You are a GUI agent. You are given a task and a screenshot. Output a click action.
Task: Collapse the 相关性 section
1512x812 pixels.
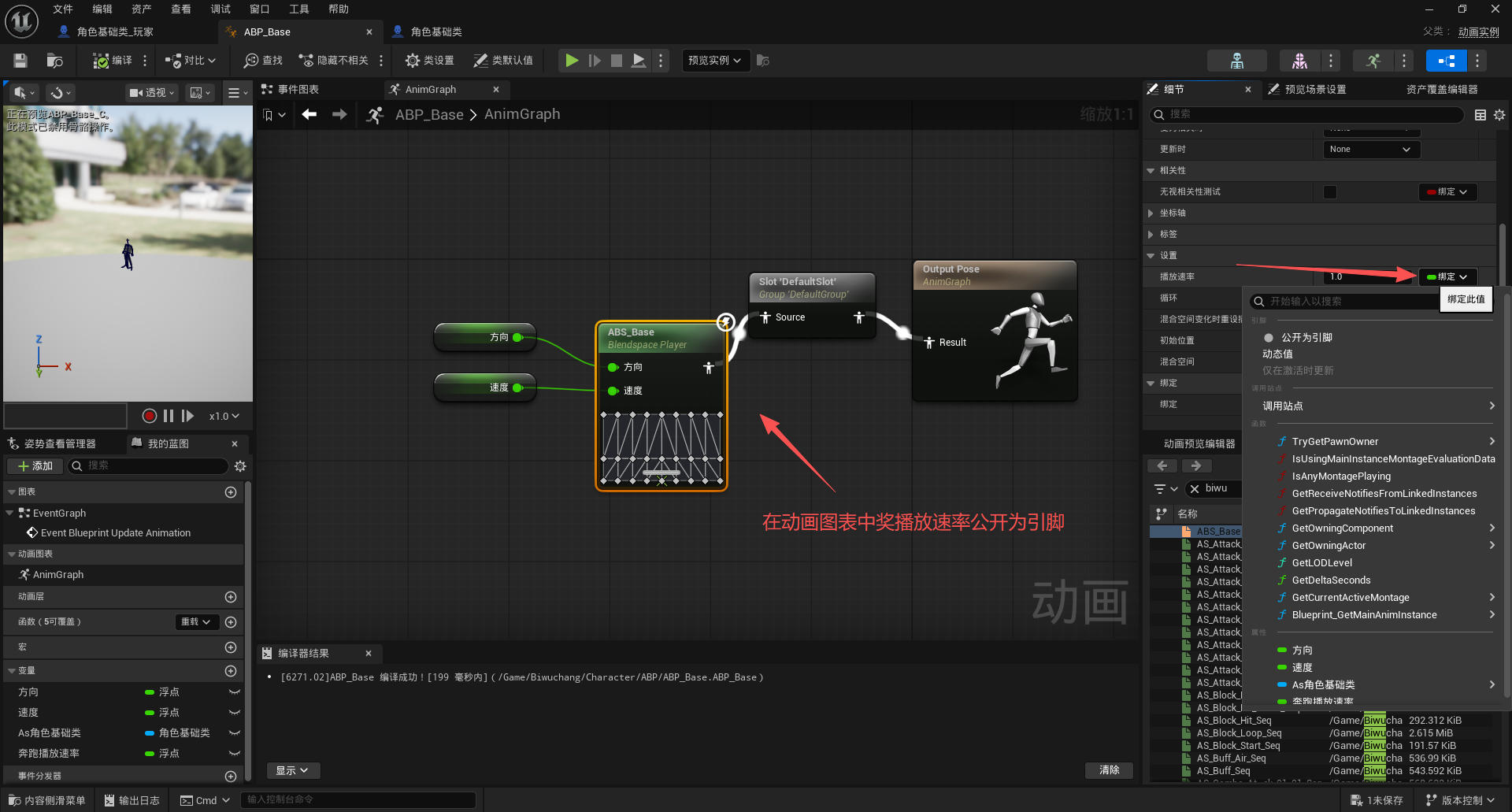pos(1151,171)
